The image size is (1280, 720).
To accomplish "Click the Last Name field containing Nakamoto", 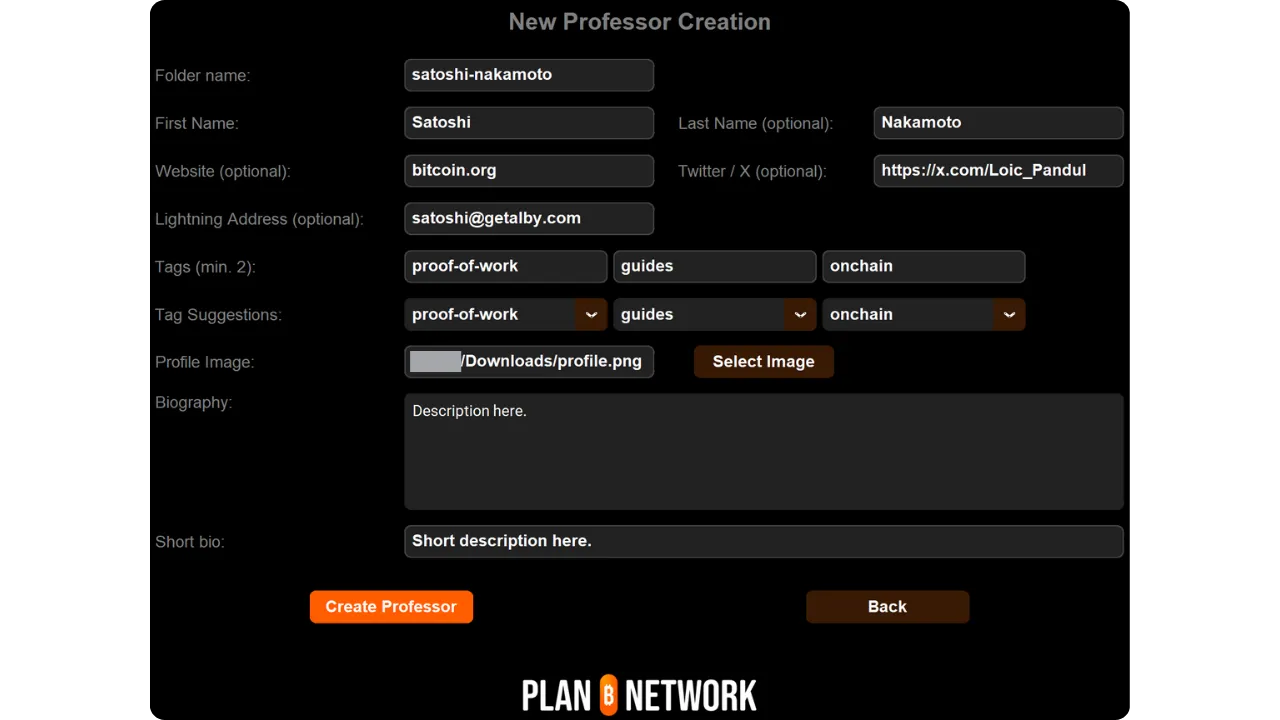I will pos(998,123).
